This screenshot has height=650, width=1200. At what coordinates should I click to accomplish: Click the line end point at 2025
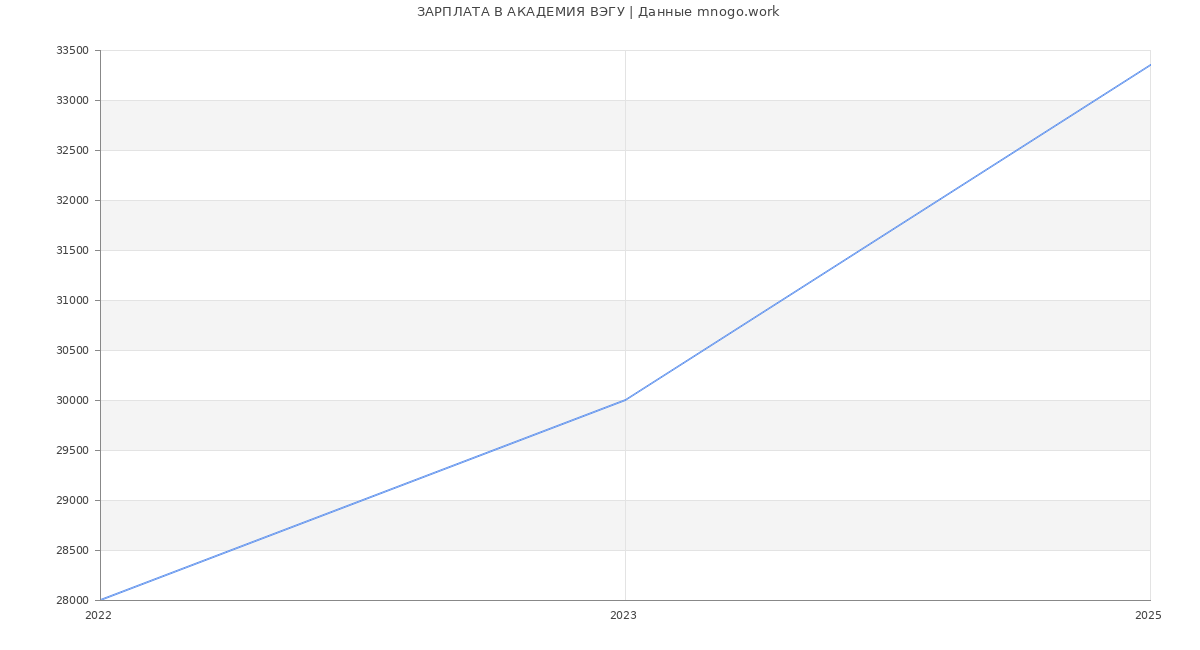click(1150, 65)
